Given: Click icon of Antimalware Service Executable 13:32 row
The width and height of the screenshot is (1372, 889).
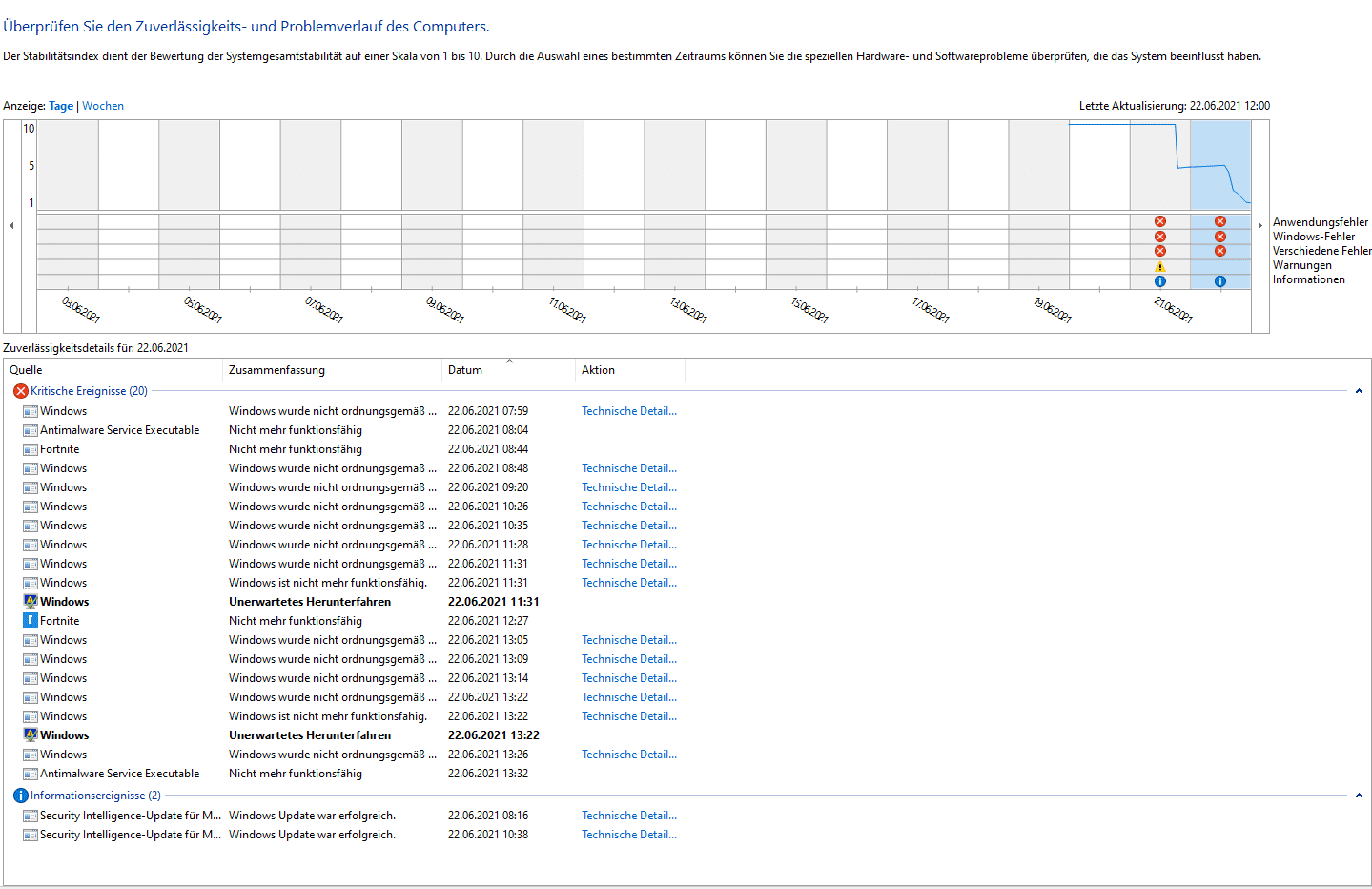Looking at the screenshot, I should pyautogui.click(x=31, y=774).
